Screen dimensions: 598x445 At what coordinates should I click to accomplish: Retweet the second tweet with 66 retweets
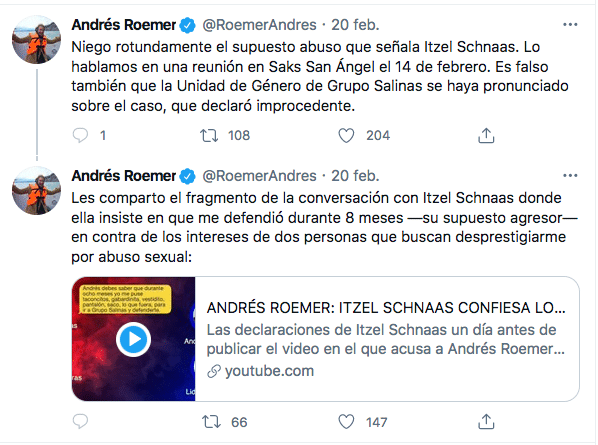click(211, 422)
